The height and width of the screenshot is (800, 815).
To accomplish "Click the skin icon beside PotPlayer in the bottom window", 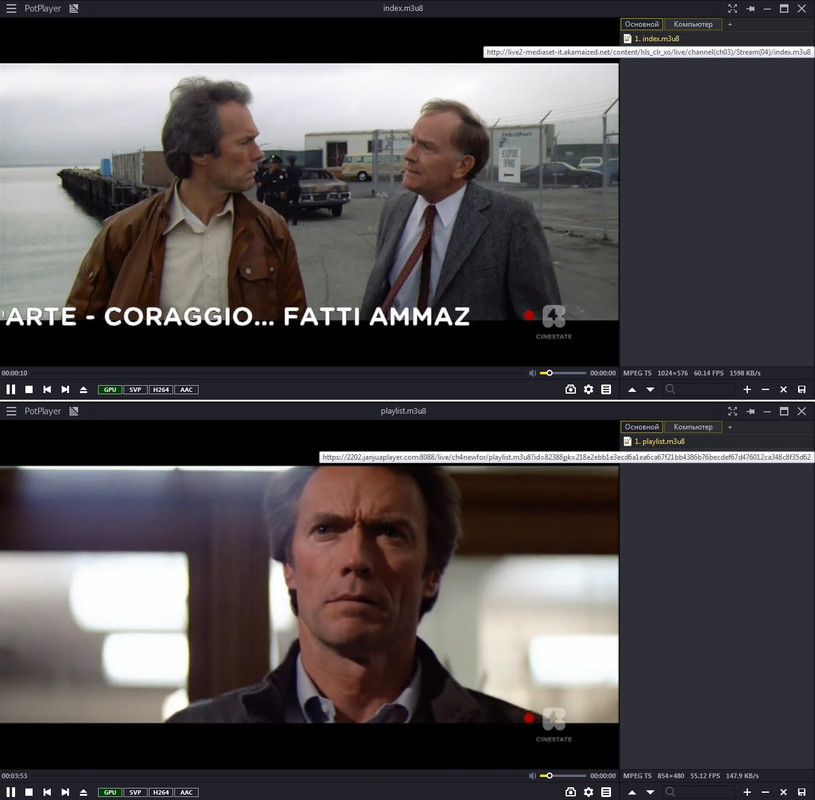I will [74, 411].
